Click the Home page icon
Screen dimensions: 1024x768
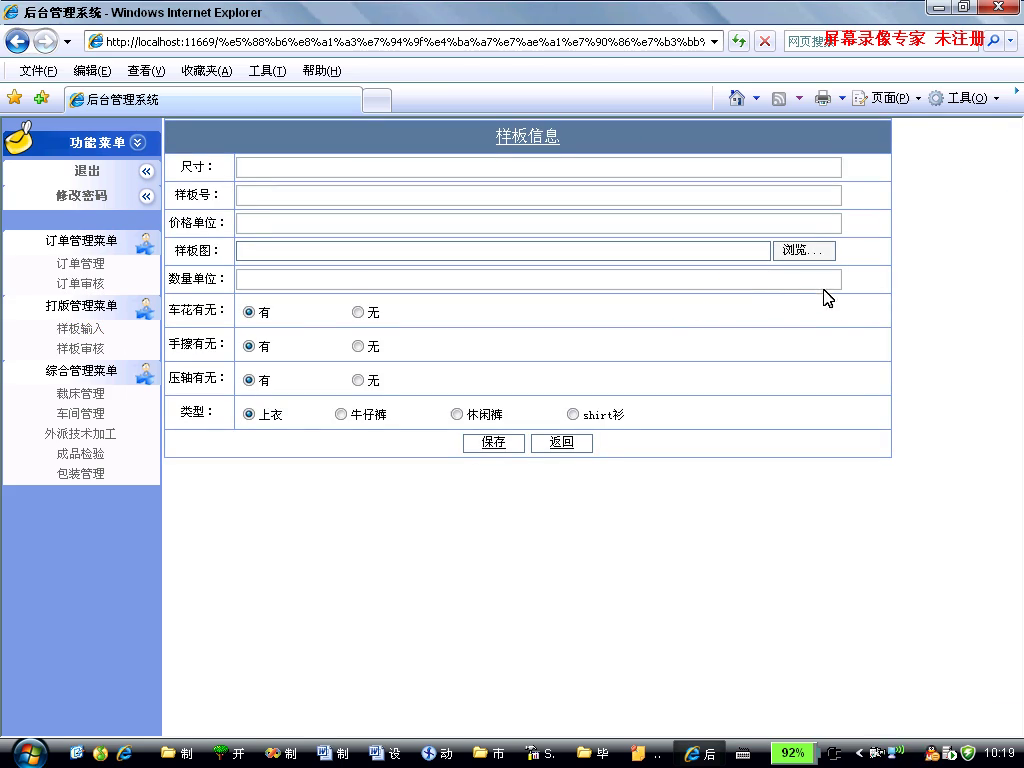pos(737,98)
